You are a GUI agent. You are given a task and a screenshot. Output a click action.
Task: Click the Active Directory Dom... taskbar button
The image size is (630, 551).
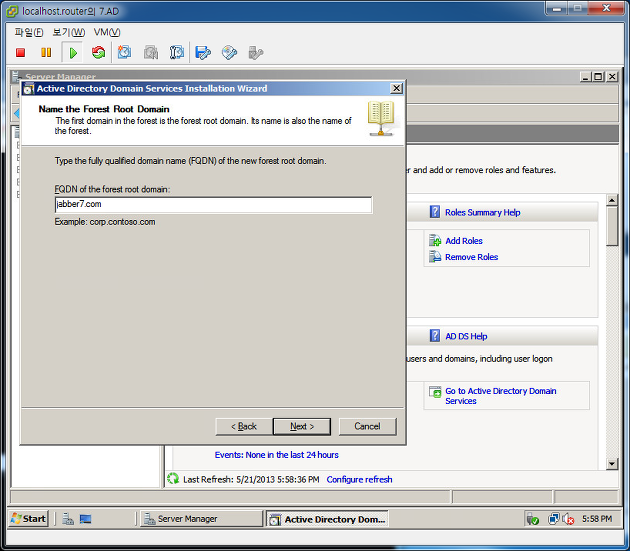click(327, 519)
